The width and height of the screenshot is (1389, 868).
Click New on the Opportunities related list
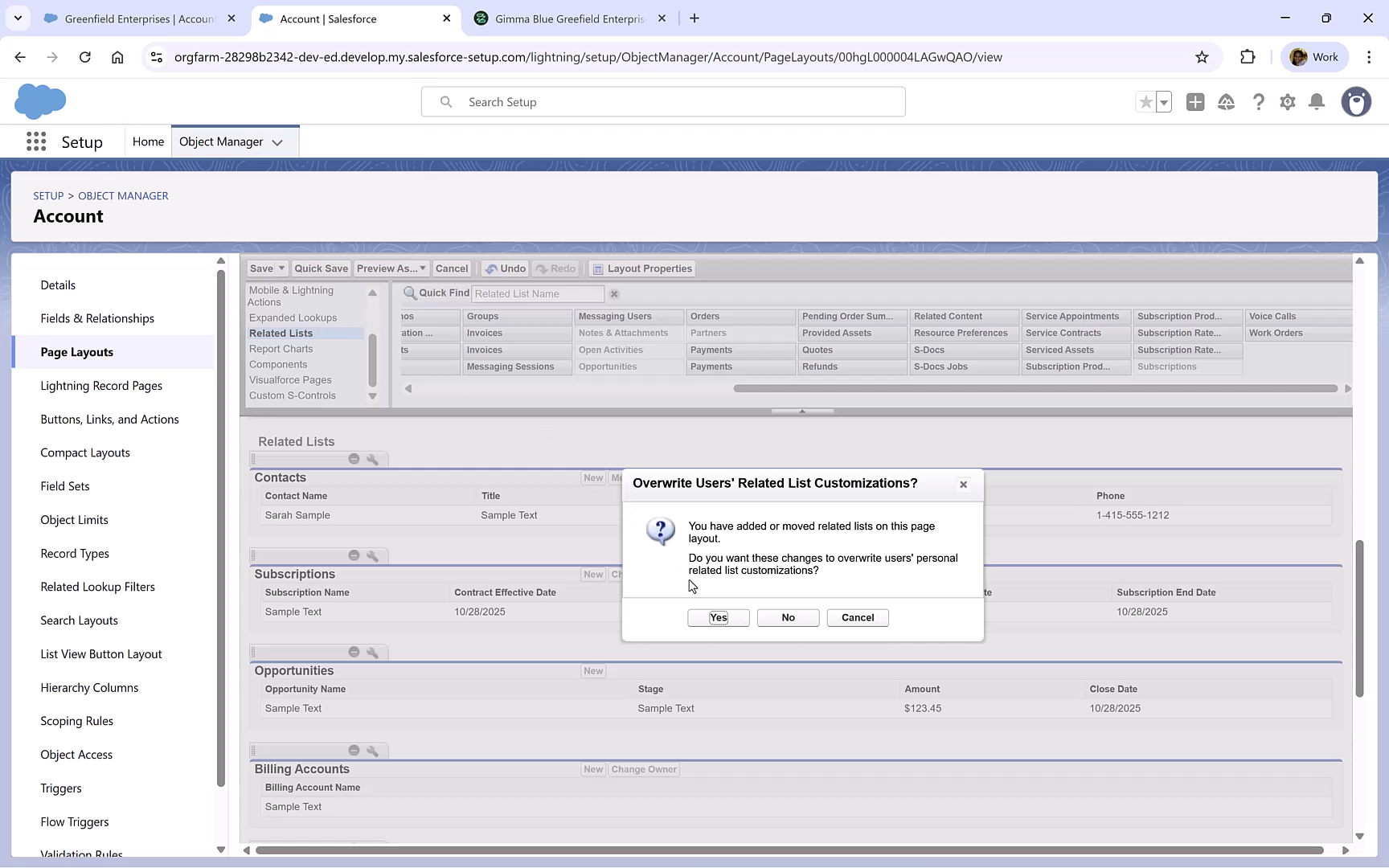593,670
